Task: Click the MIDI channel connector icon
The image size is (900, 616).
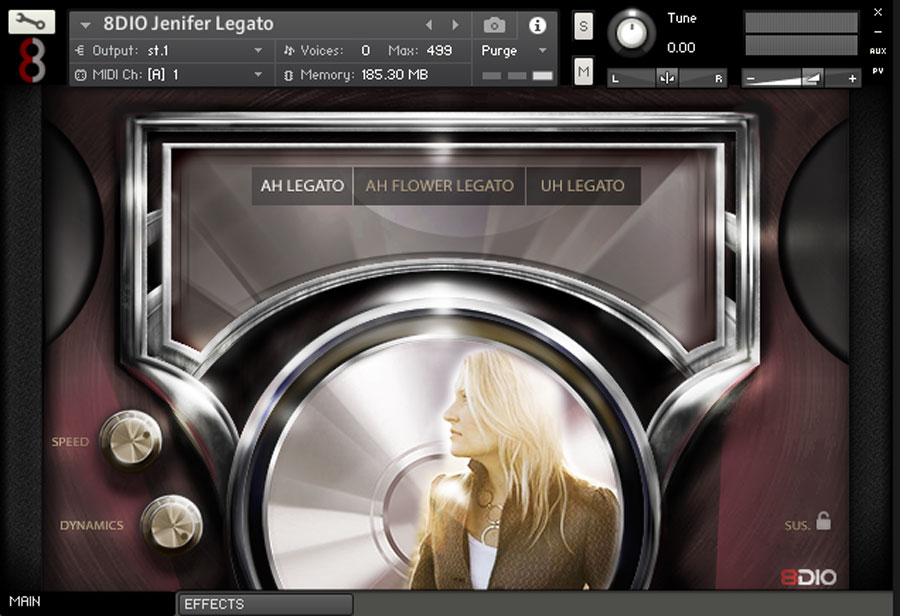Action: pos(80,75)
